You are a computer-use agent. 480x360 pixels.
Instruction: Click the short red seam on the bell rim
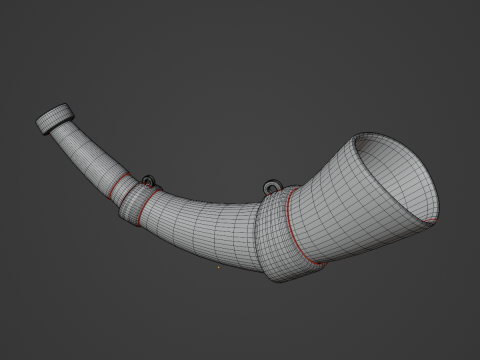(x=431, y=220)
